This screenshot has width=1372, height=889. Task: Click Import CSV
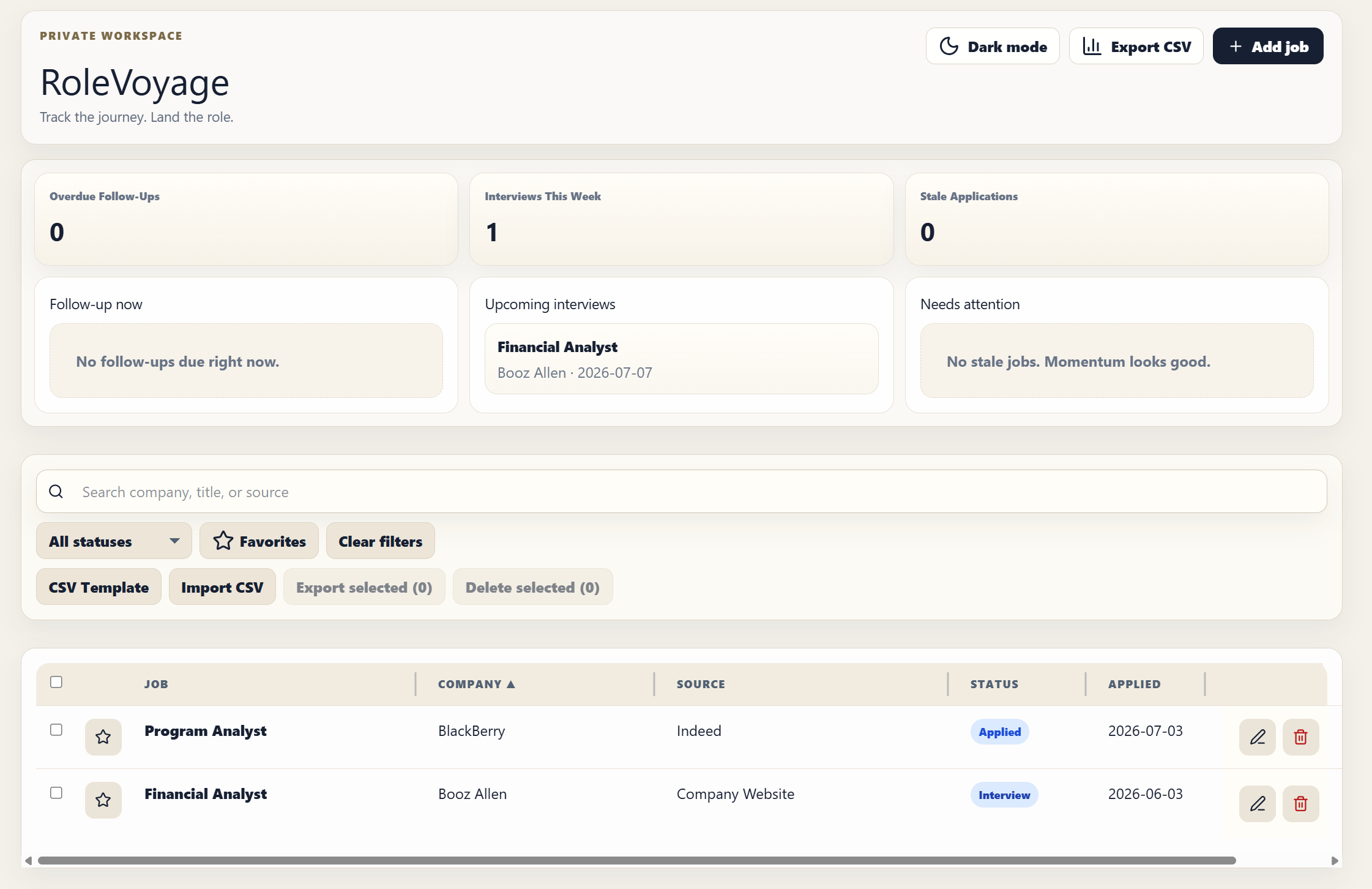(x=222, y=587)
